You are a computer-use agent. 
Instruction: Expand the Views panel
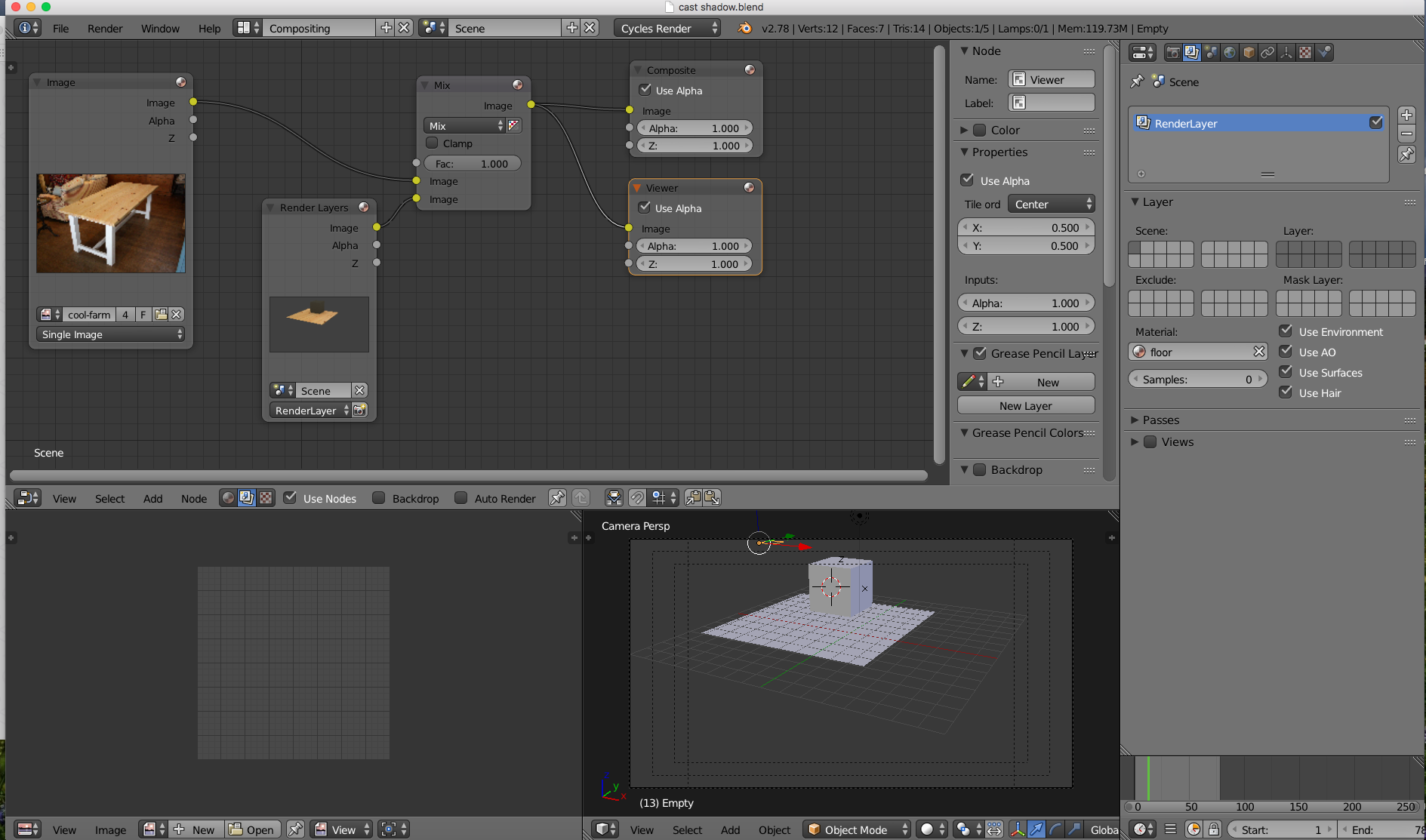click(1135, 442)
